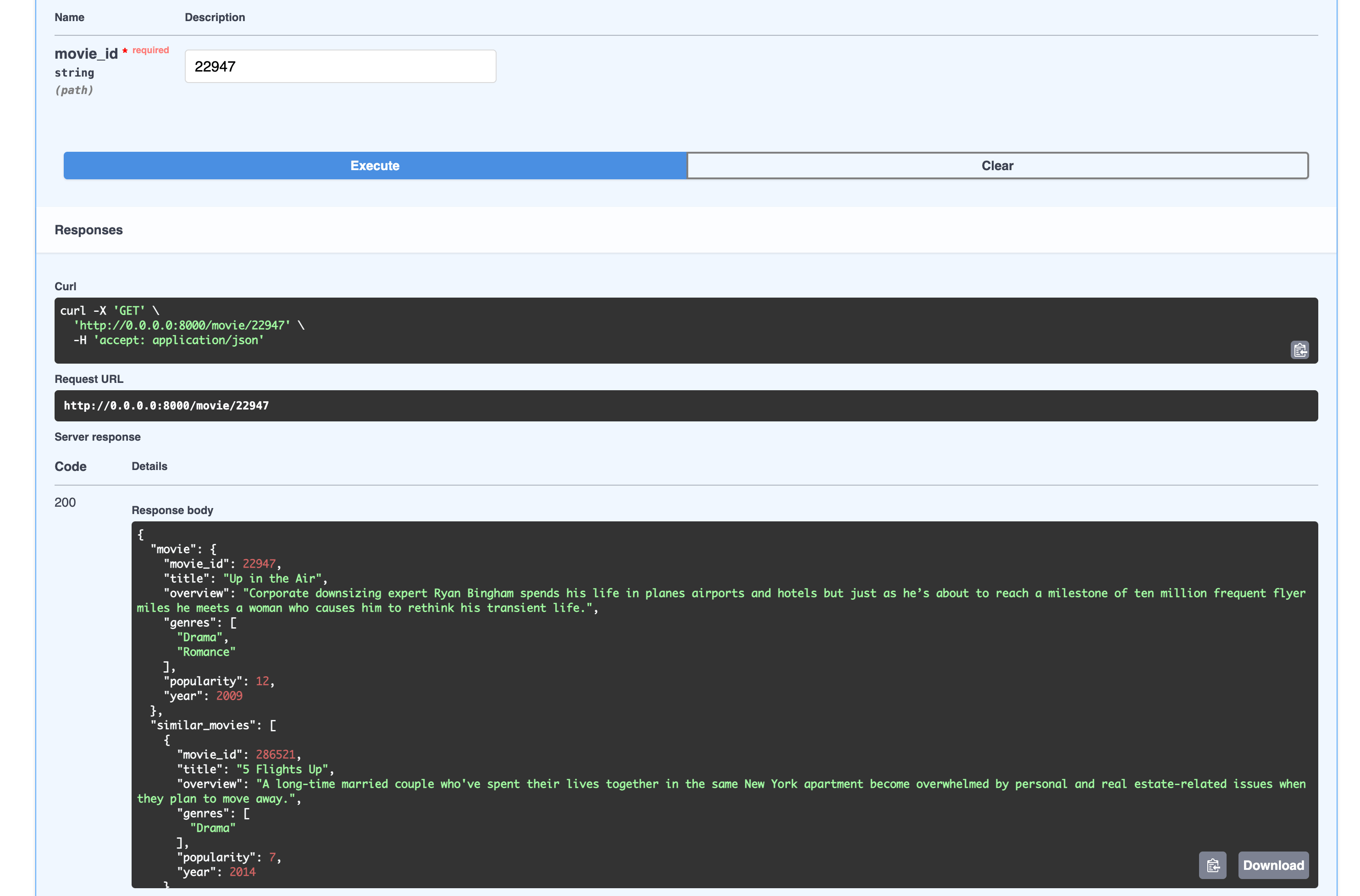Viewport: 1360px width, 896px height.
Task: Click the Name column header
Action: point(69,17)
